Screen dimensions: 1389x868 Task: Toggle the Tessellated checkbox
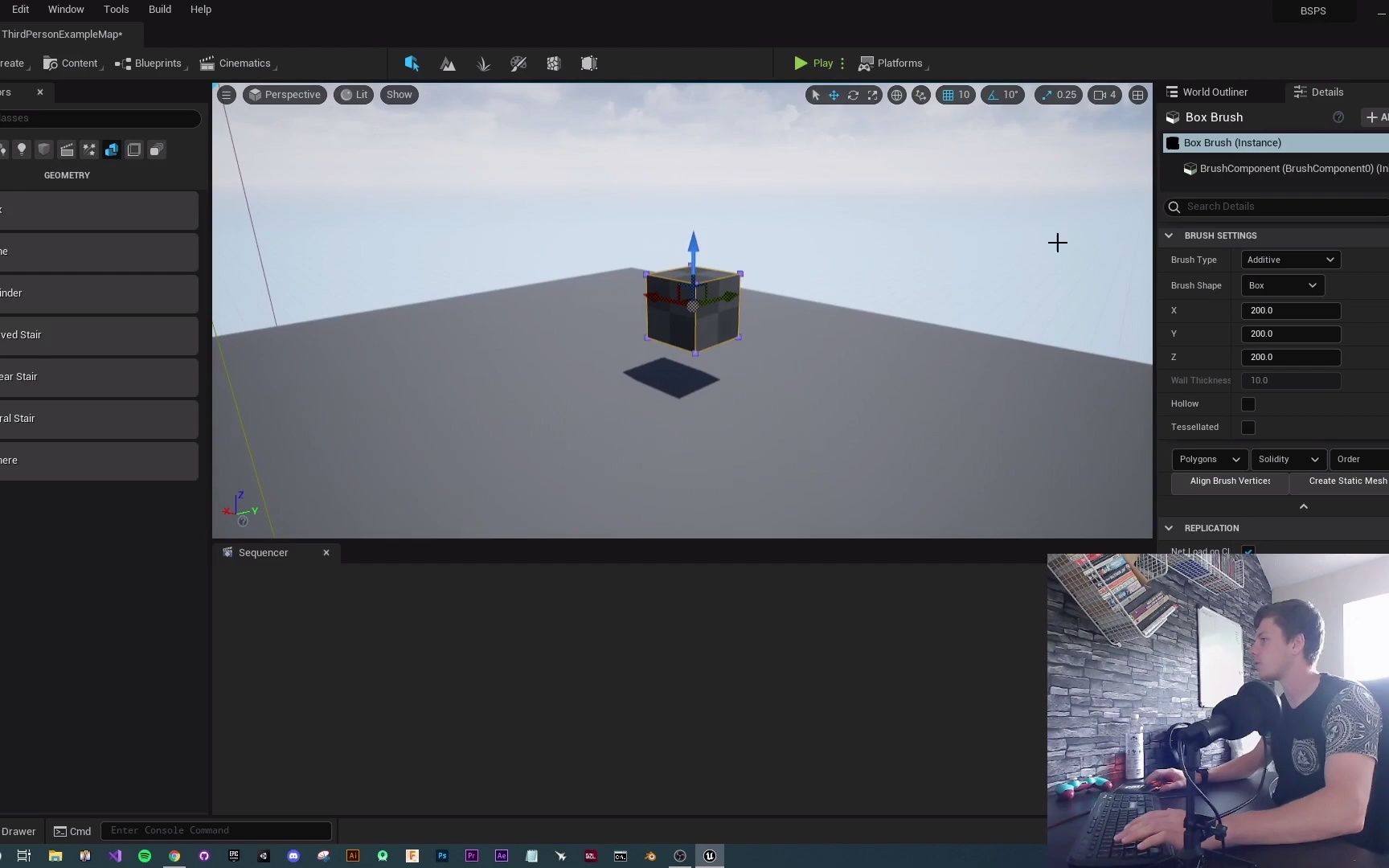pyautogui.click(x=1248, y=428)
